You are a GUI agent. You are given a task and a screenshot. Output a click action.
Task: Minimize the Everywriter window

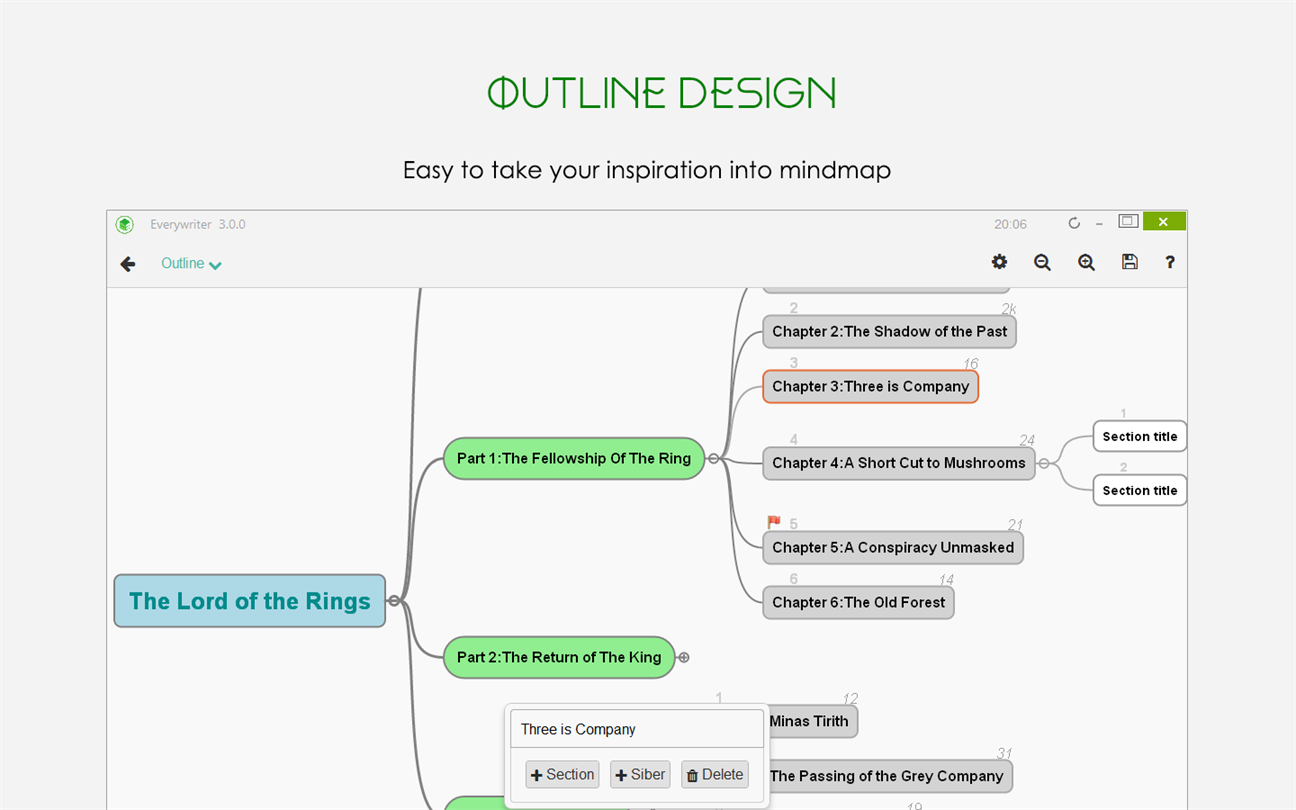click(x=1100, y=223)
